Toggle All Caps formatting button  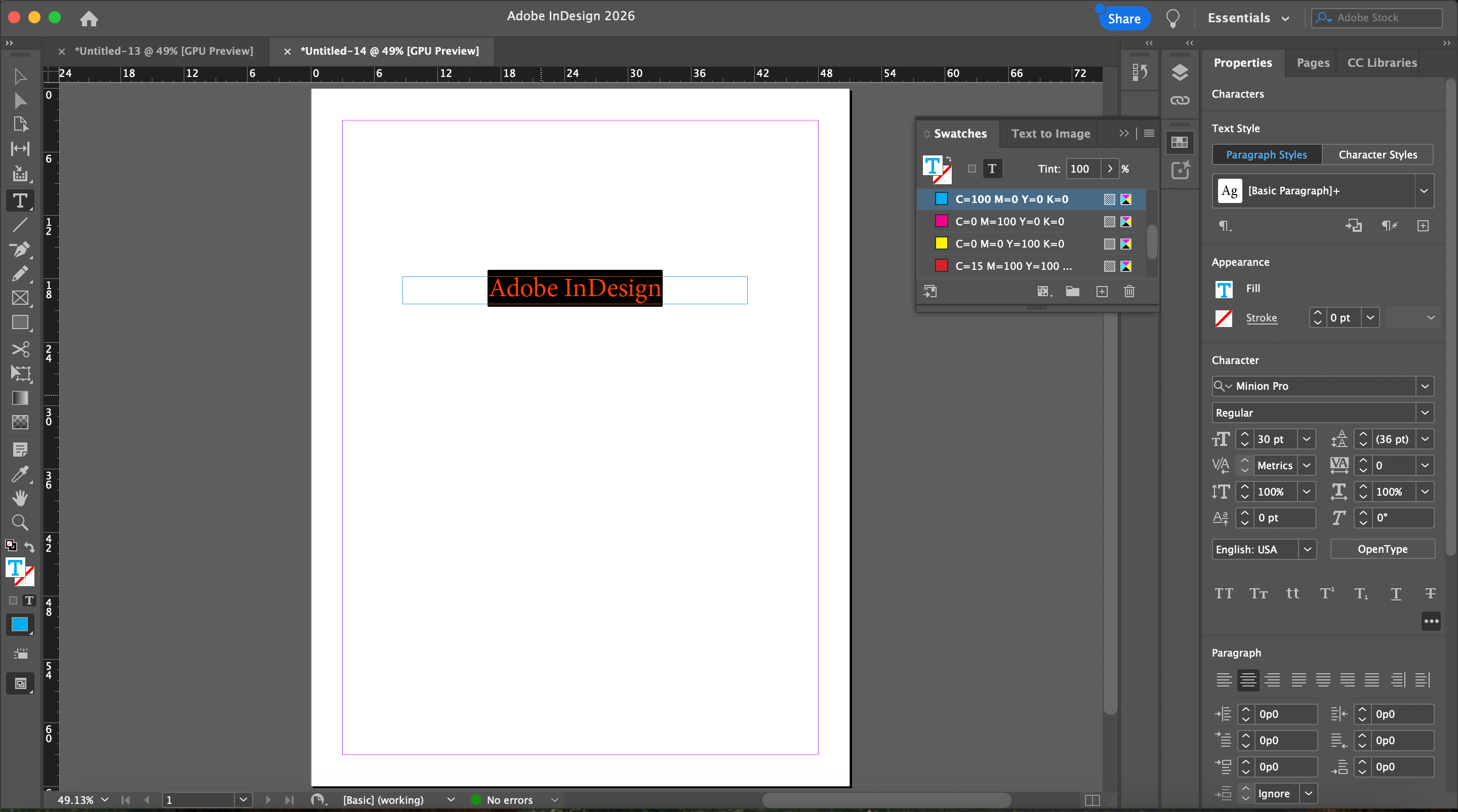coord(1224,593)
